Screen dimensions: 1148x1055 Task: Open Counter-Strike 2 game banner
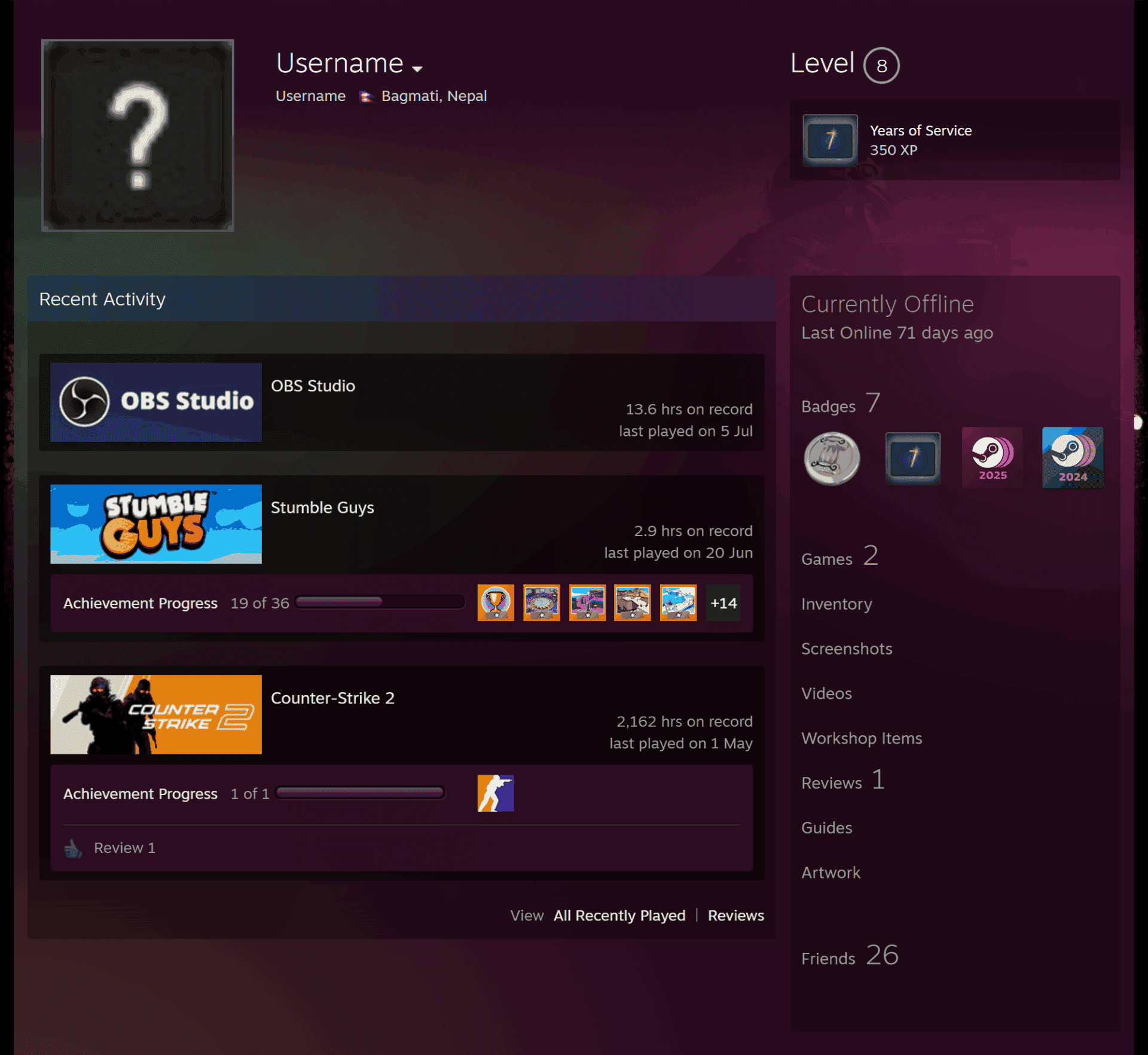point(156,714)
